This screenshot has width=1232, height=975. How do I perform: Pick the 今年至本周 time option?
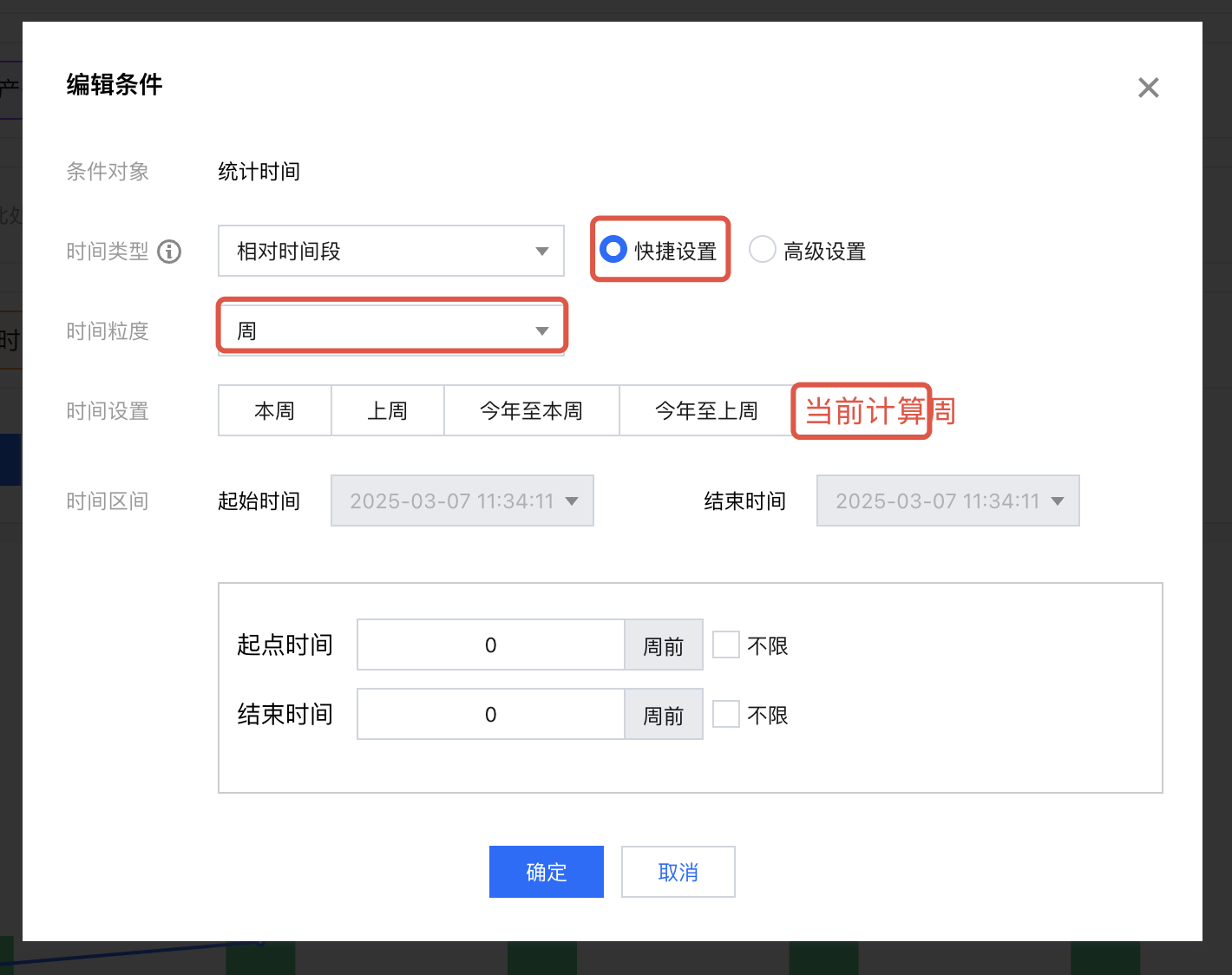pyautogui.click(x=531, y=410)
